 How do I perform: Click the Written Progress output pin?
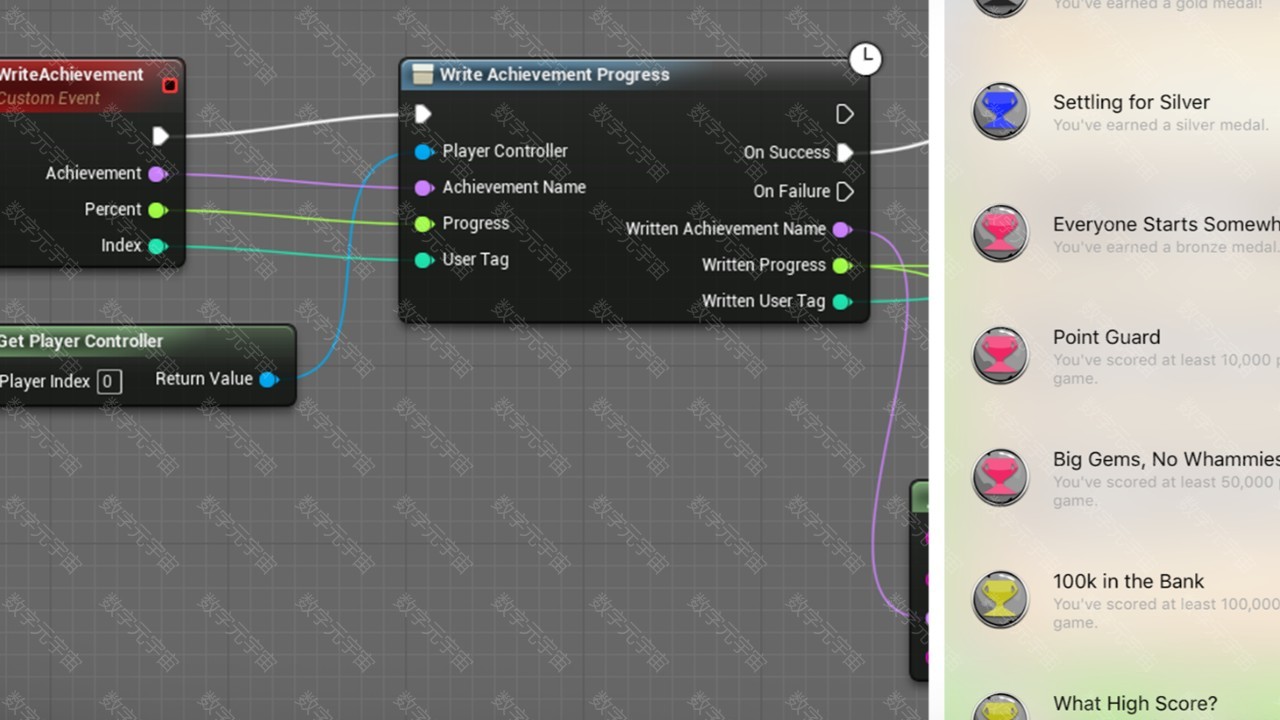pyautogui.click(x=842, y=266)
